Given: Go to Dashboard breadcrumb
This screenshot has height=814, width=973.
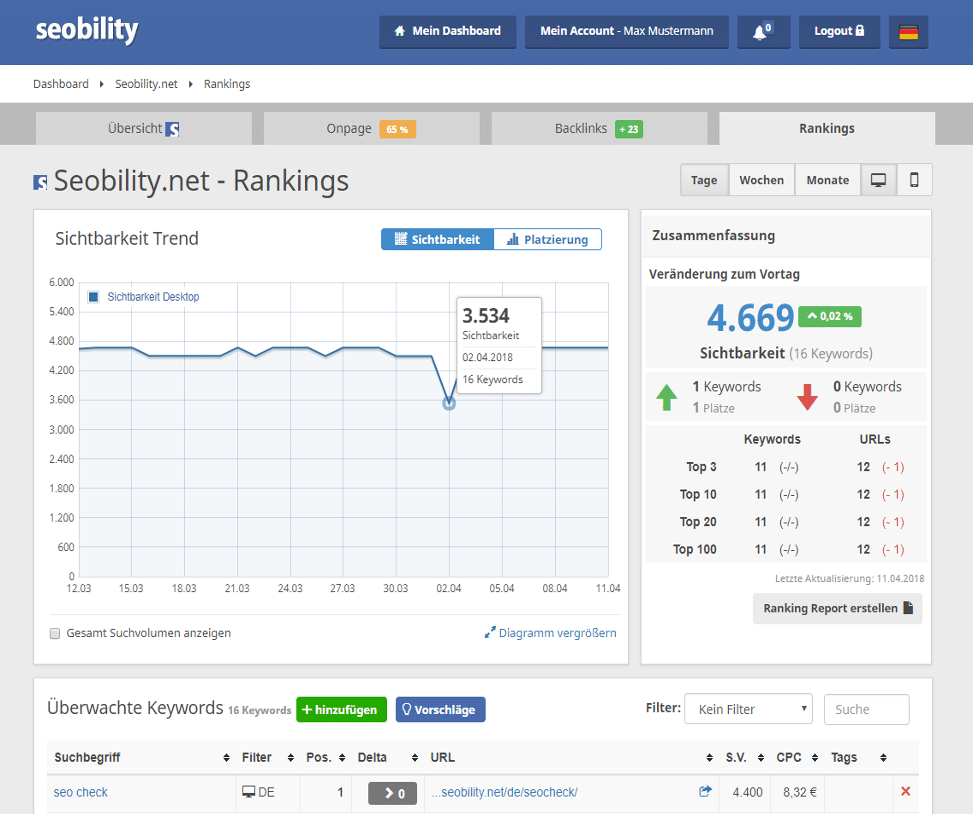Looking at the screenshot, I should tap(61, 84).
